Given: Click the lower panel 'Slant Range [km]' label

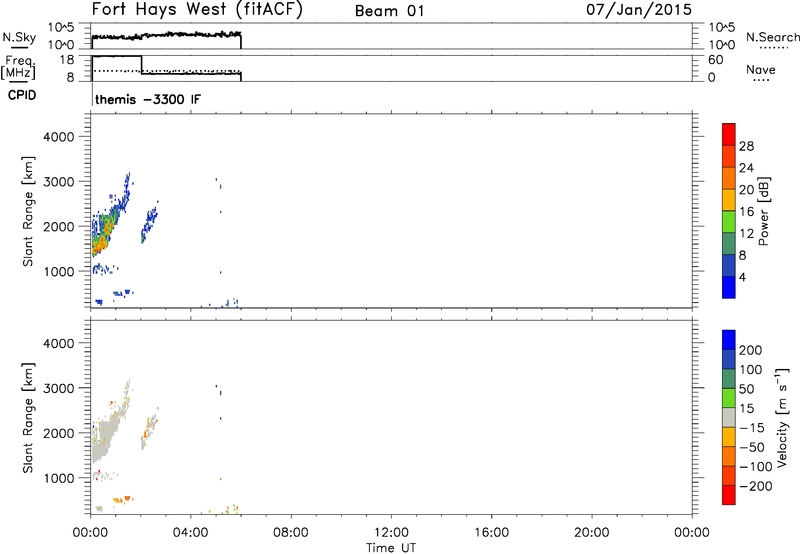Looking at the screenshot, I should pyautogui.click(x=28, y=418).
